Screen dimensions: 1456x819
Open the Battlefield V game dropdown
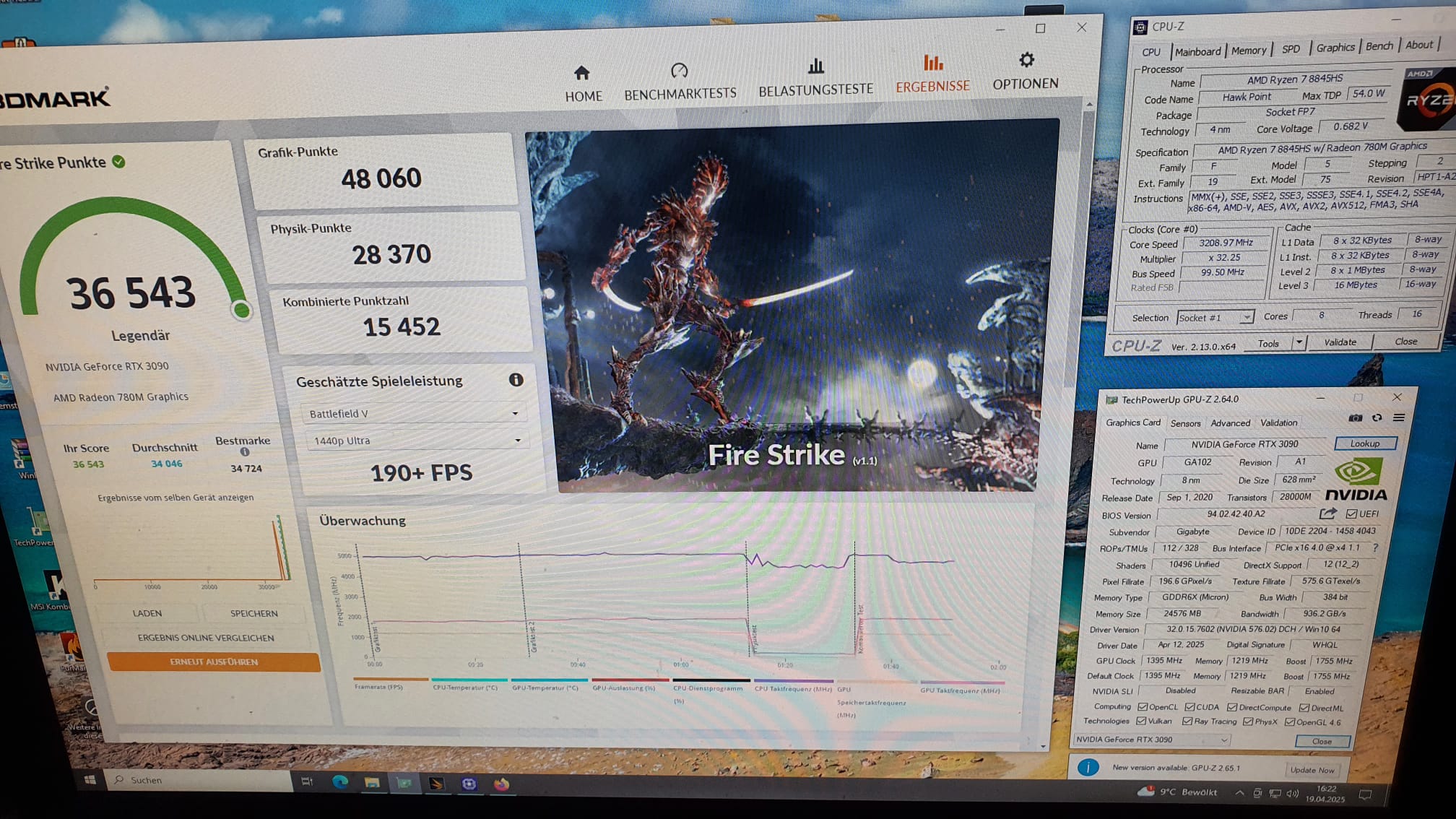coord(413,413)
